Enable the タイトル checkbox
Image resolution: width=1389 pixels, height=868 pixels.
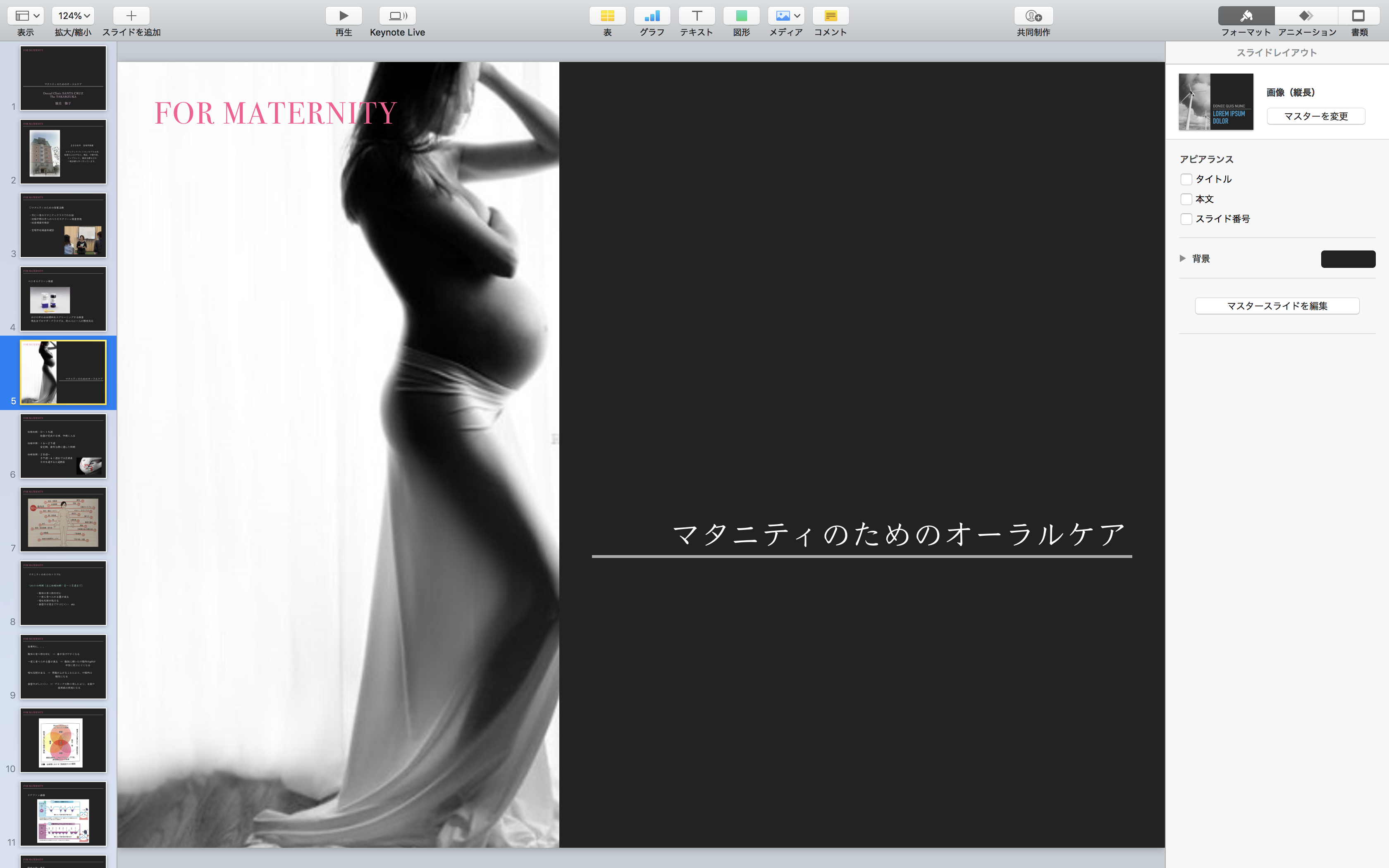1186,179
